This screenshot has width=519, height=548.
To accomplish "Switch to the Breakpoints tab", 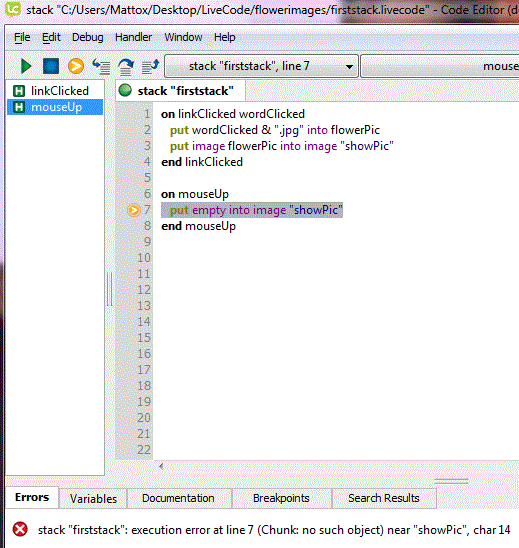I will tap(281, 498).
